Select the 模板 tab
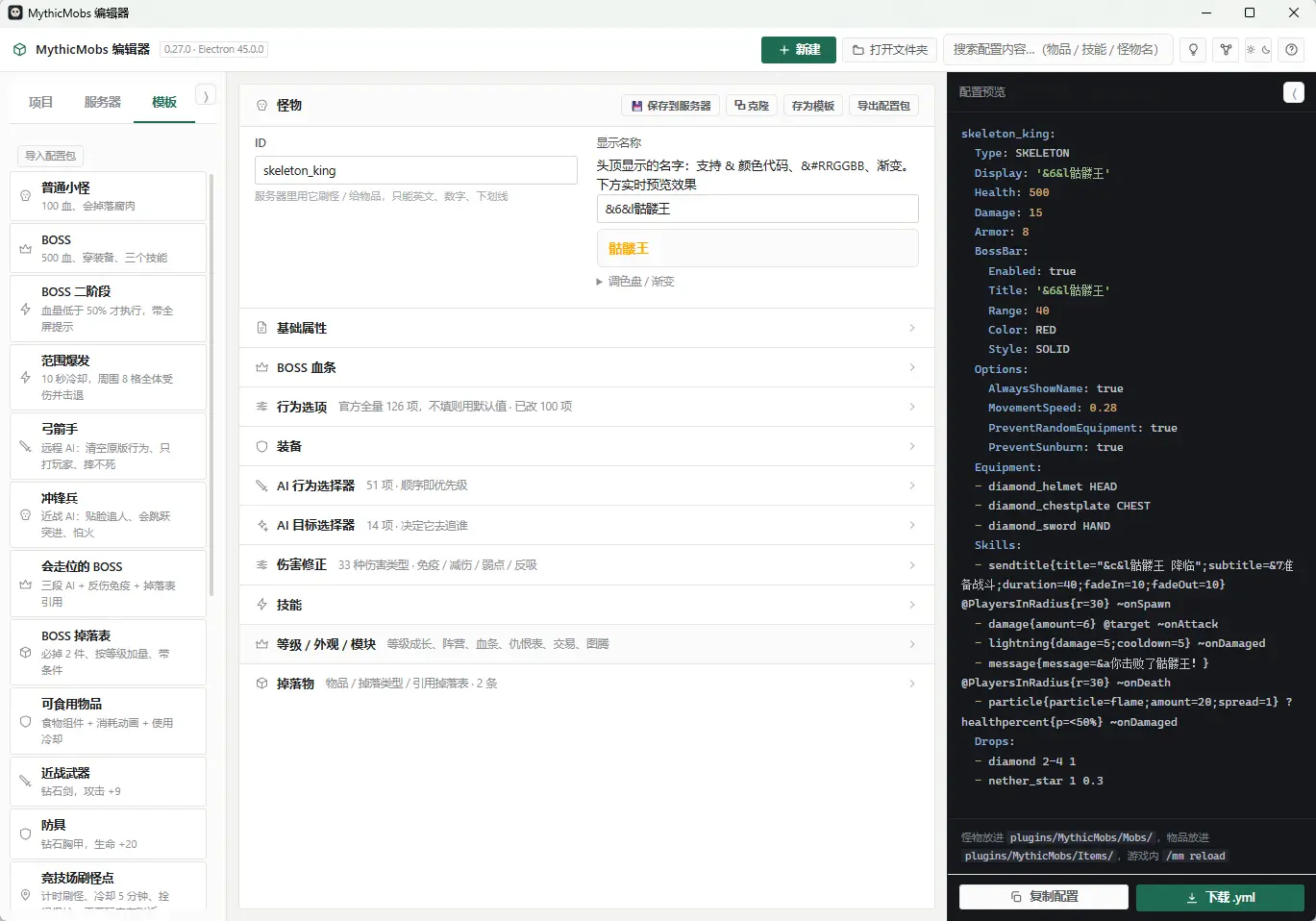 tap(164, 102)
